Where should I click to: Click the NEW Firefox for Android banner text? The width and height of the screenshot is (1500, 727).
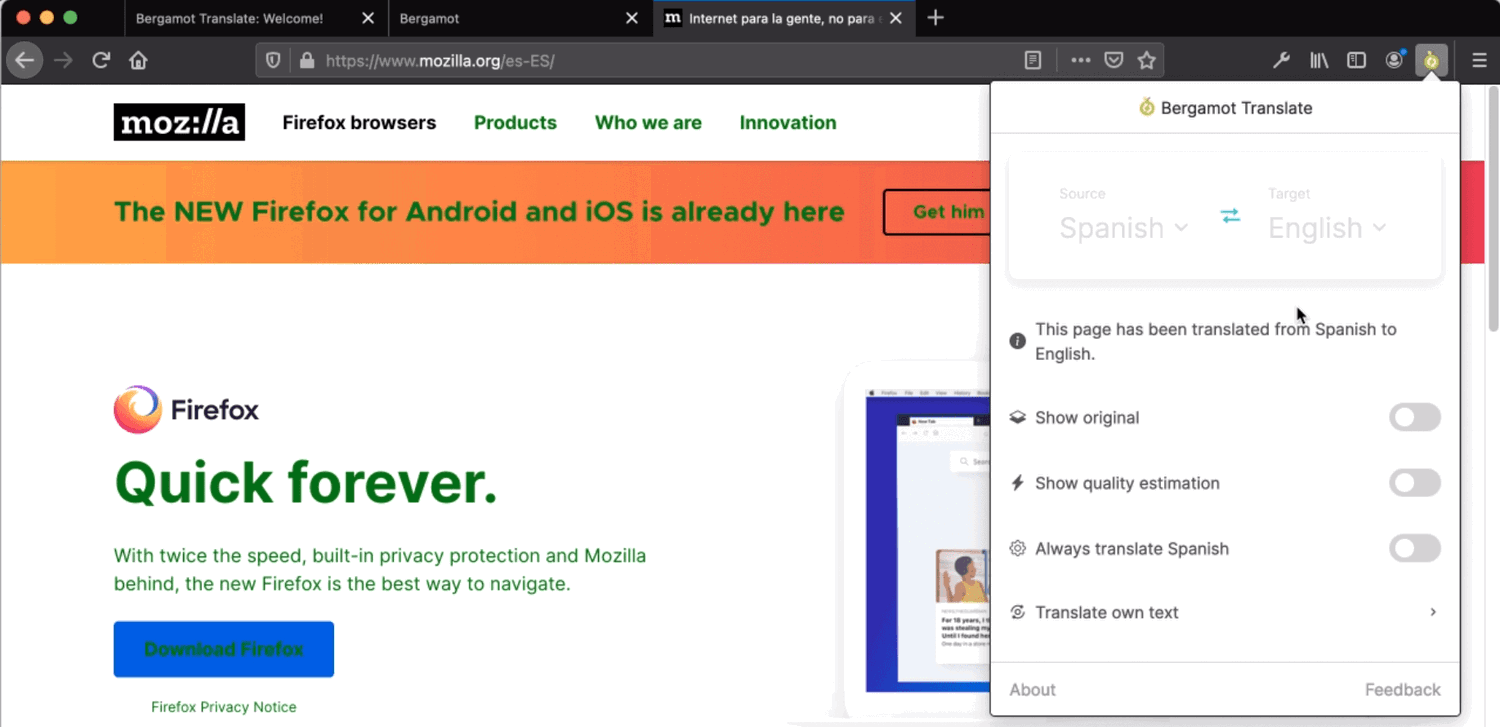(479, 212)
